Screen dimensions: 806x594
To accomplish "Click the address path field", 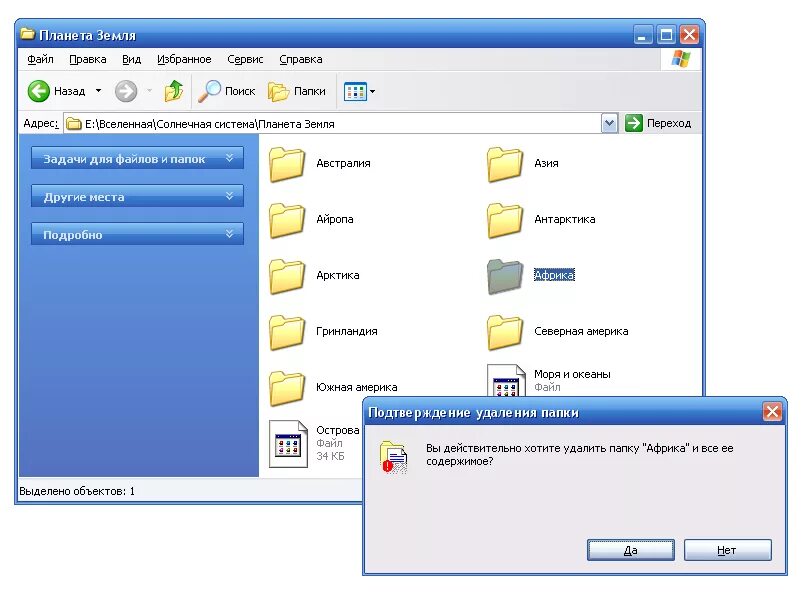I will coord(332,124).
